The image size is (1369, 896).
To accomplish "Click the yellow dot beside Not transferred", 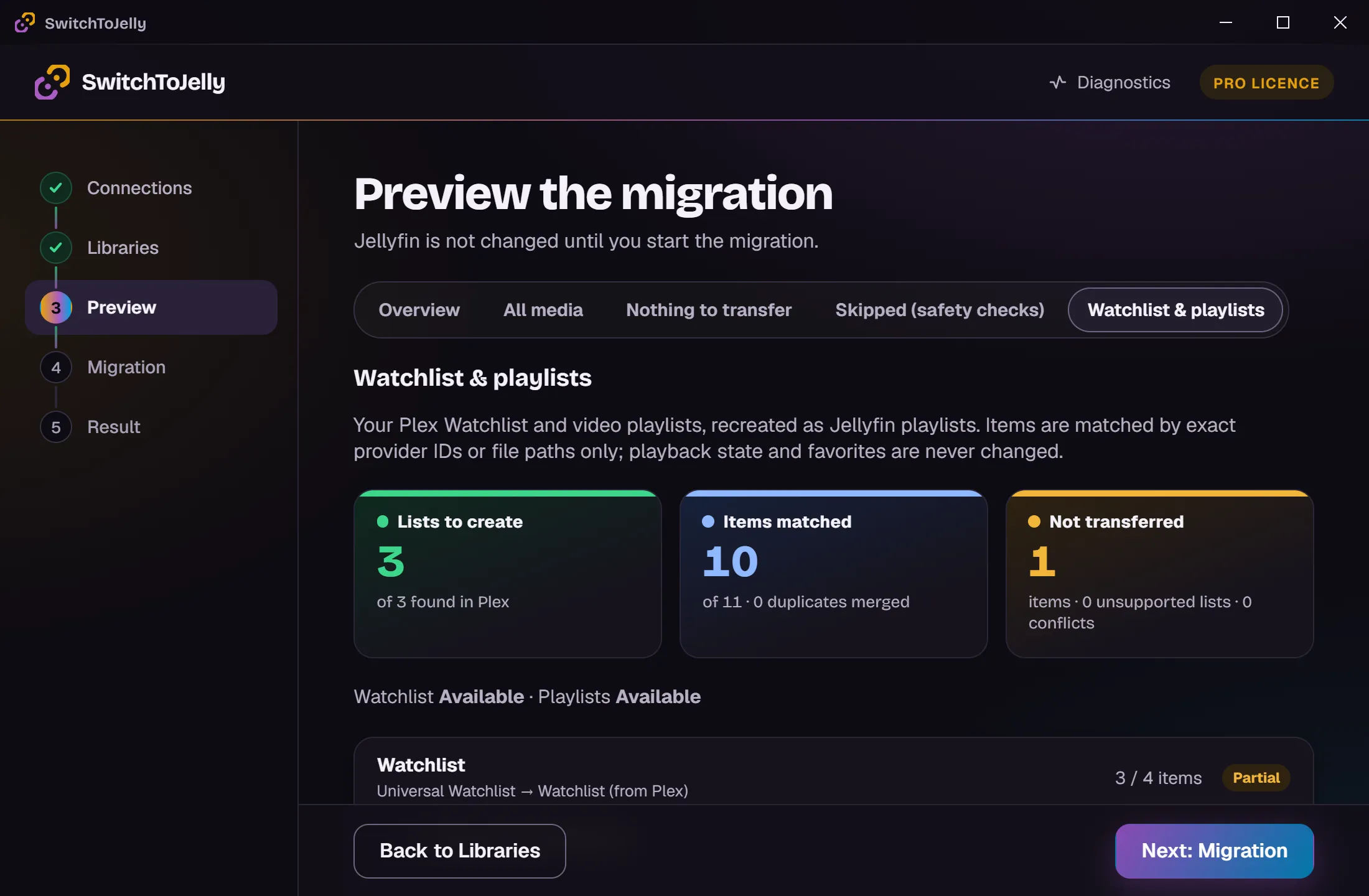I will 1034,521.
